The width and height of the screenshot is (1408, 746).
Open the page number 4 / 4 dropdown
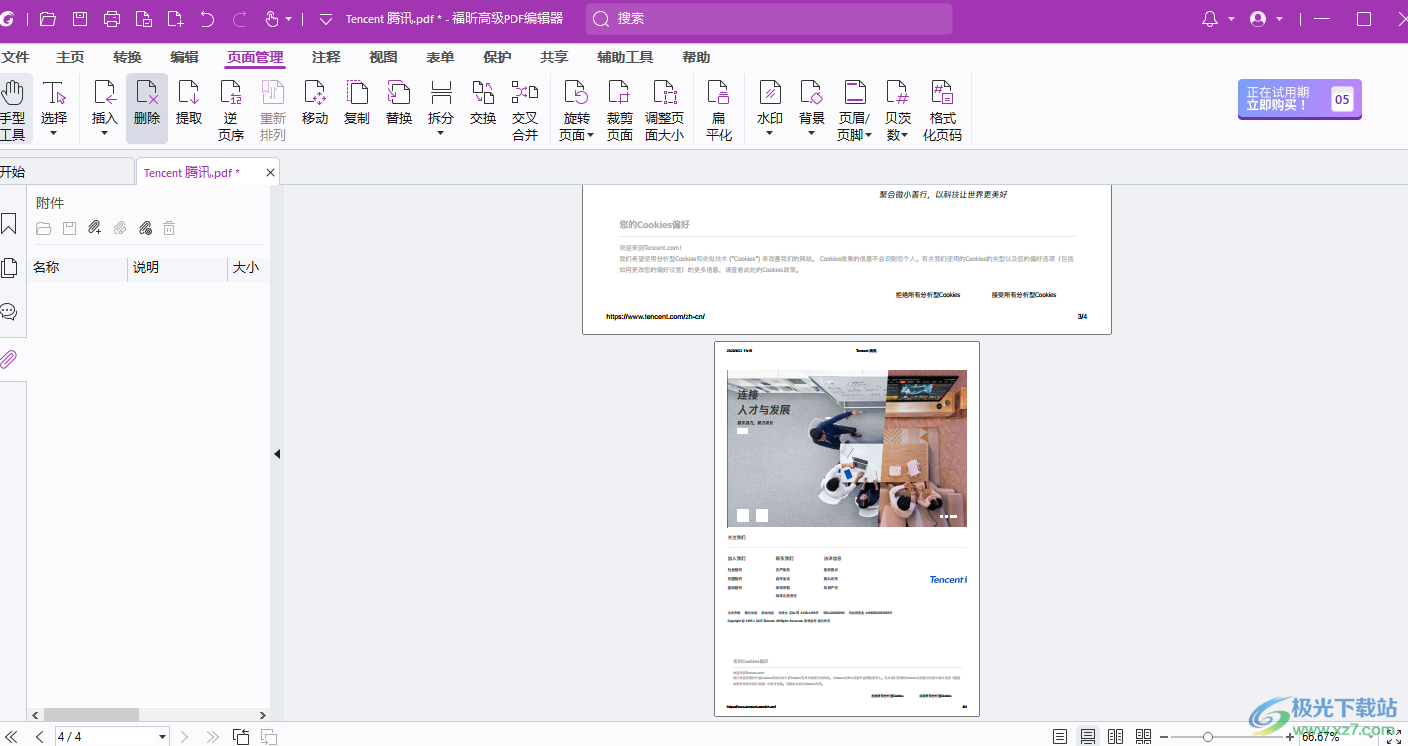coord(162,737)
